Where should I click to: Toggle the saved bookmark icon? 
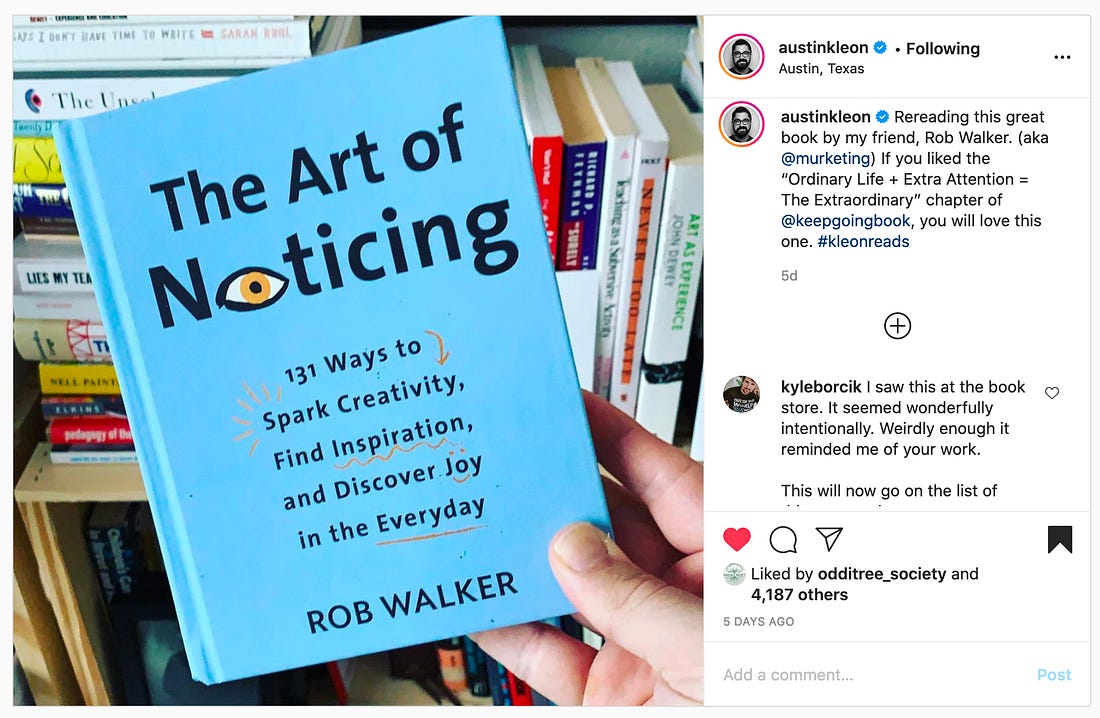point(1059,539)
